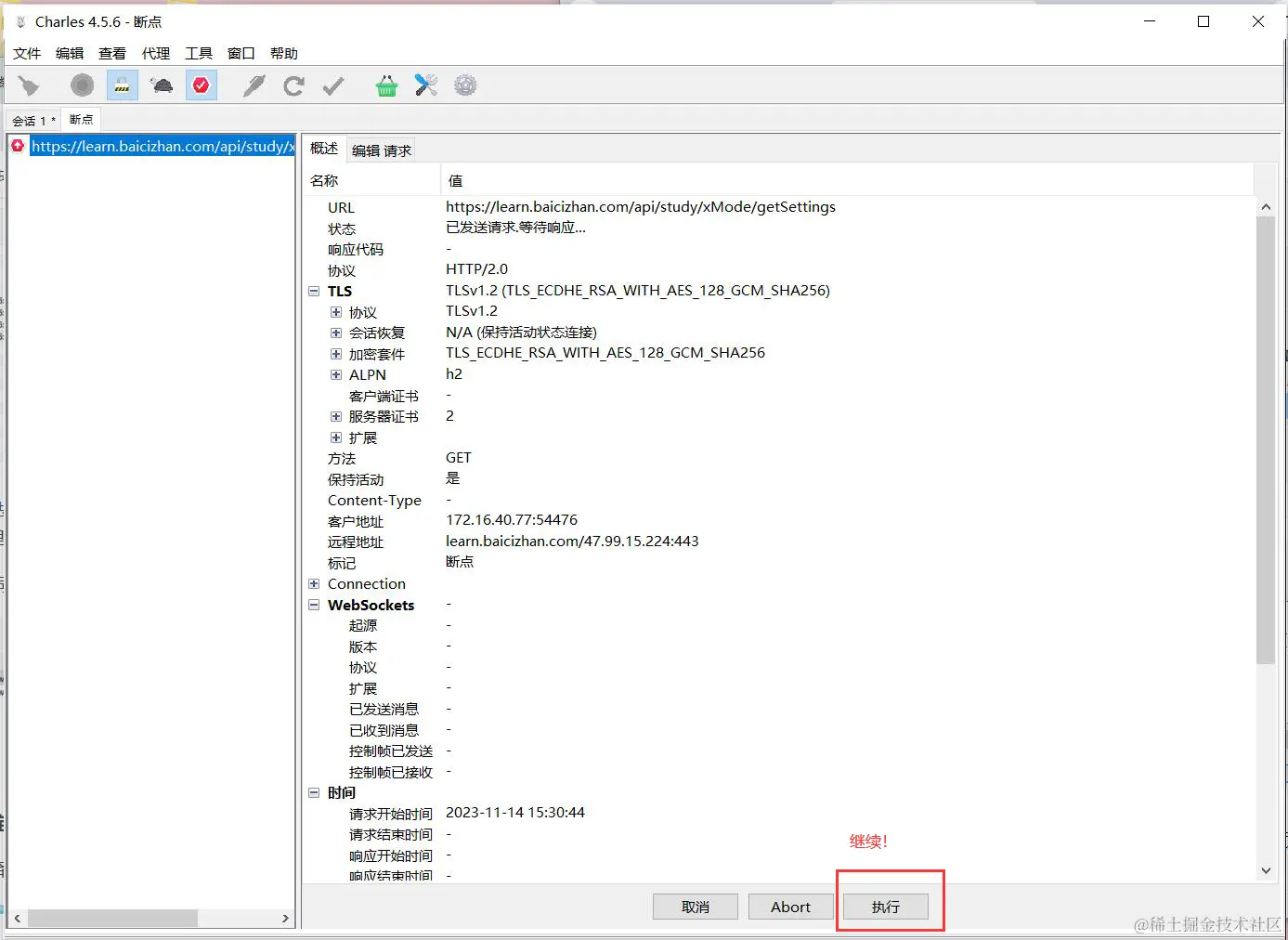Image resolution: width=1288 pixels, height=940 pixels.
Task: Select the remote address learn.baicizhan.com/47.99.15.224:443
Action: point(572,542)
